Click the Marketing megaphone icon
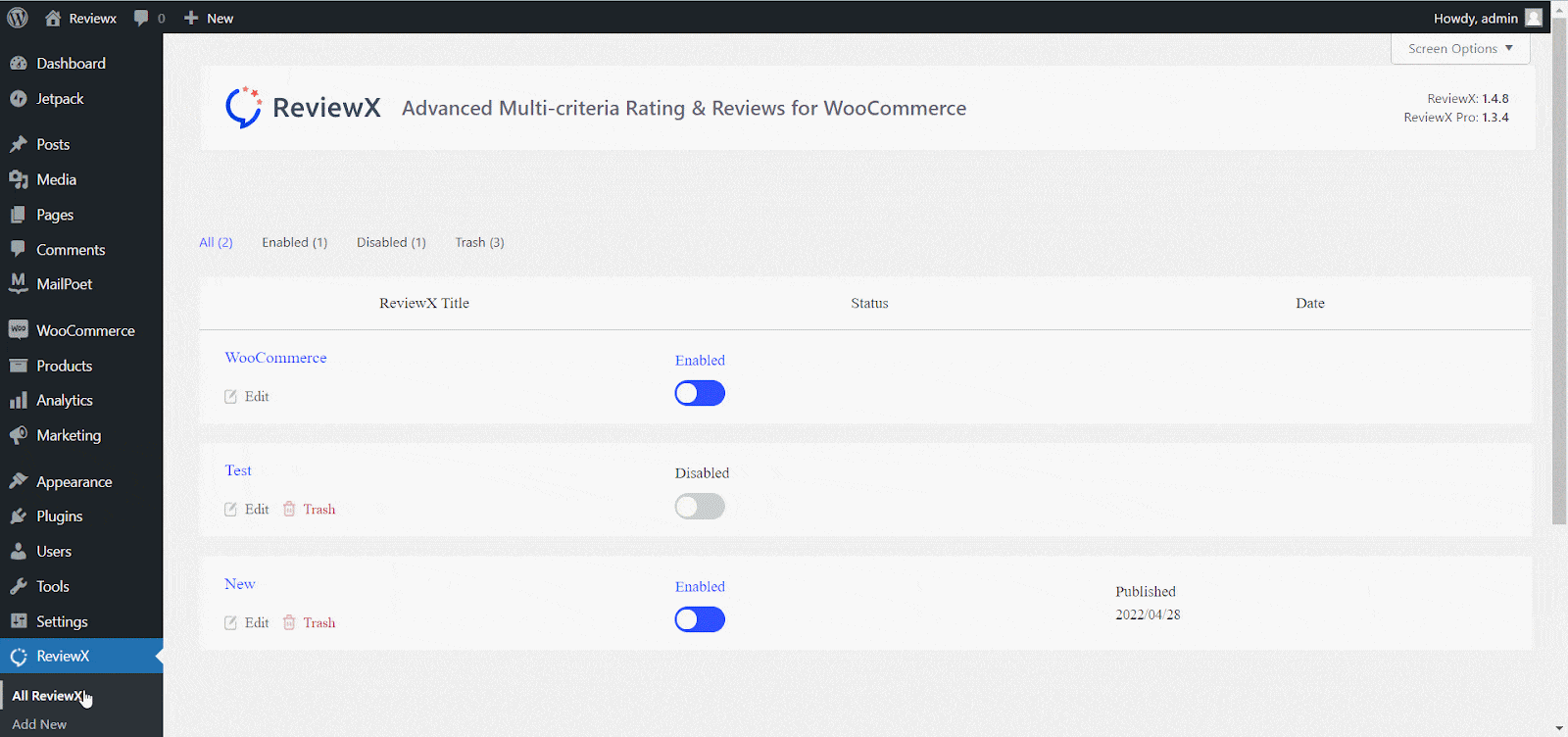The height and width of the screenshot is (737, 1568). pos(18,435)
